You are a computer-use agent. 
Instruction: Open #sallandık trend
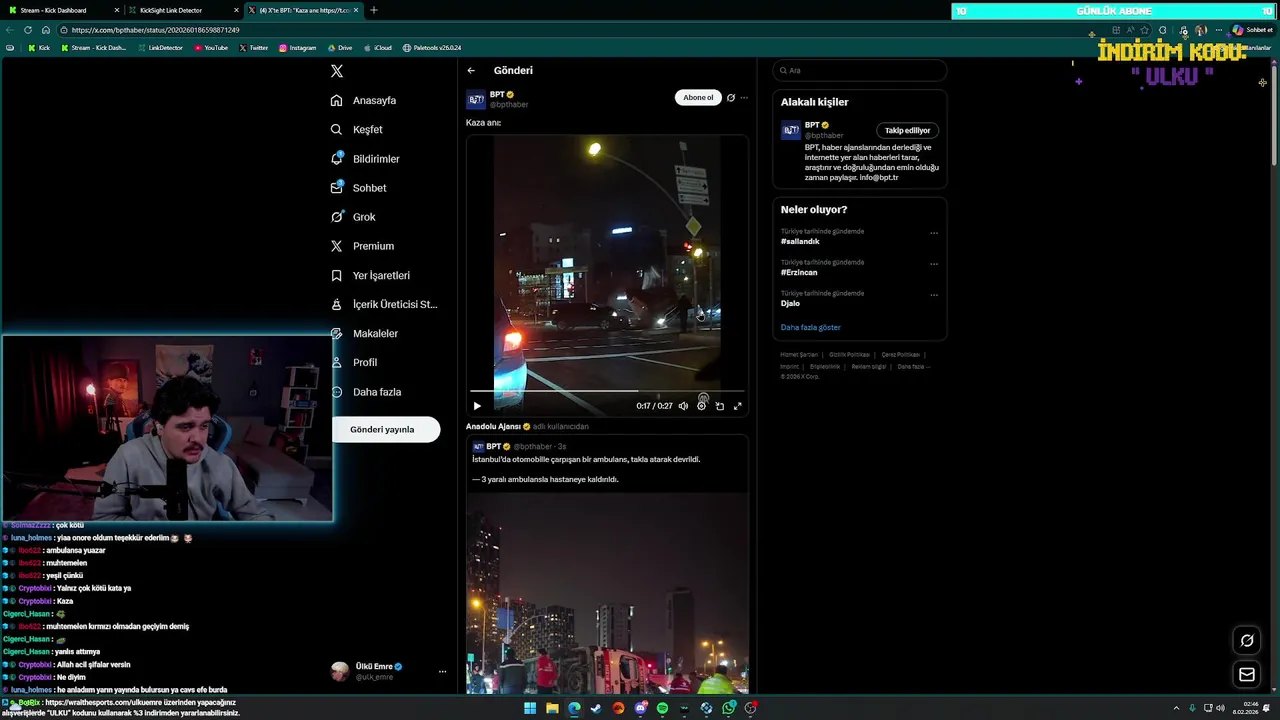point(800,241)
